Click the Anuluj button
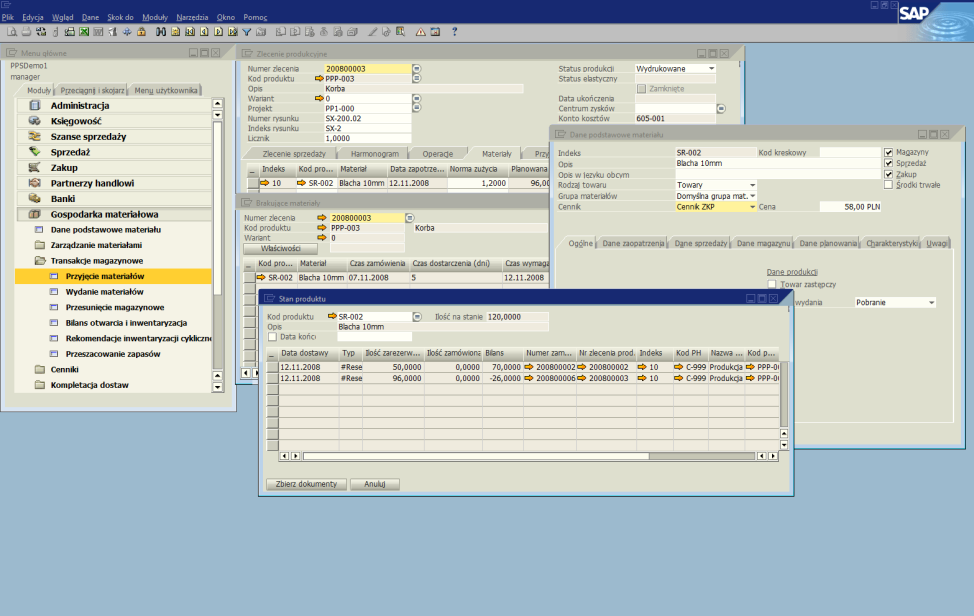Viewport: 974px width, 616px height. (375, 484)
